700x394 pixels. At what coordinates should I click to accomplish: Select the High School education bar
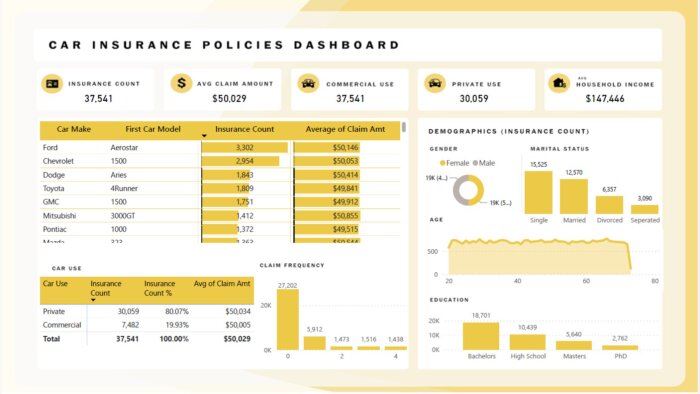point(528,342)
